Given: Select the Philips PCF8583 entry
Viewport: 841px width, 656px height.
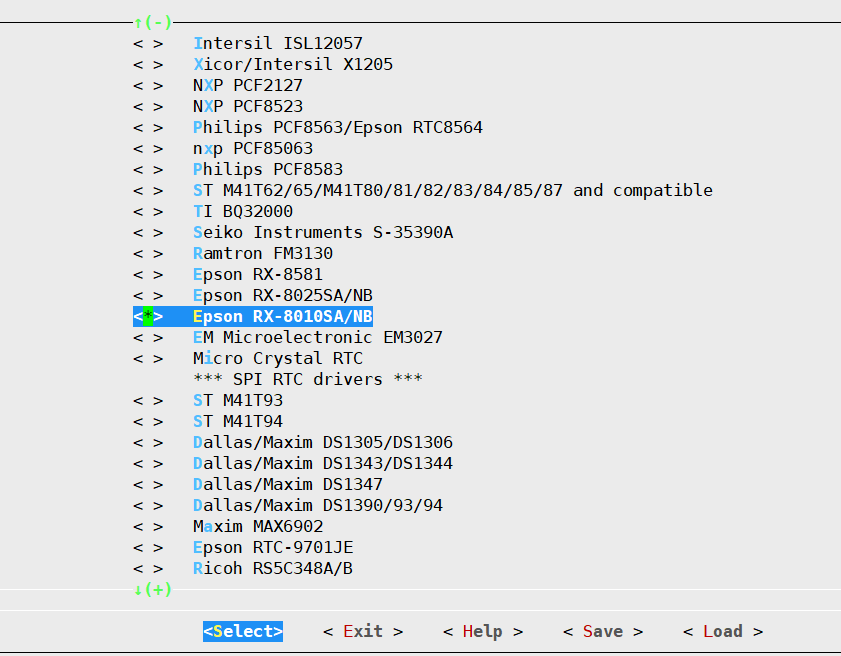Looking at the screenshot, I should (x=268, y=169).
